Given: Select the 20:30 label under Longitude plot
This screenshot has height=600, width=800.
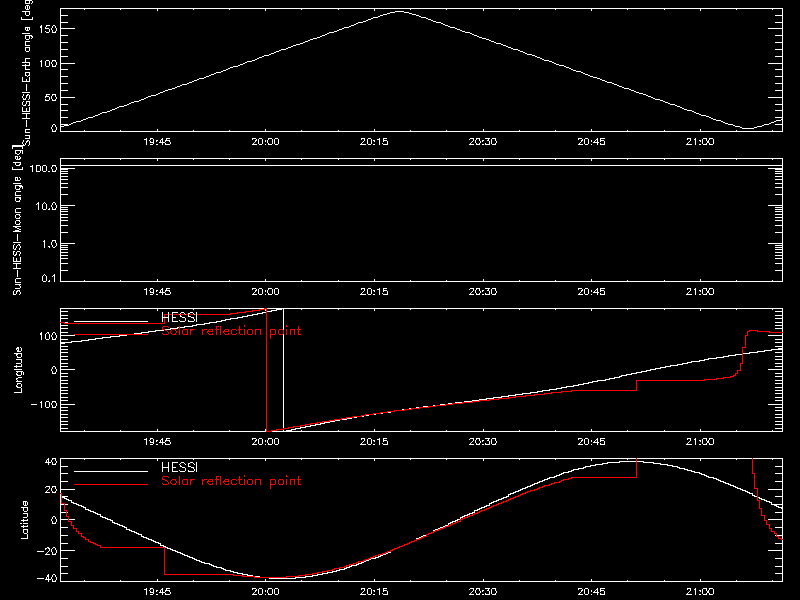Looking at the screenshot, I should coord(483,442).
